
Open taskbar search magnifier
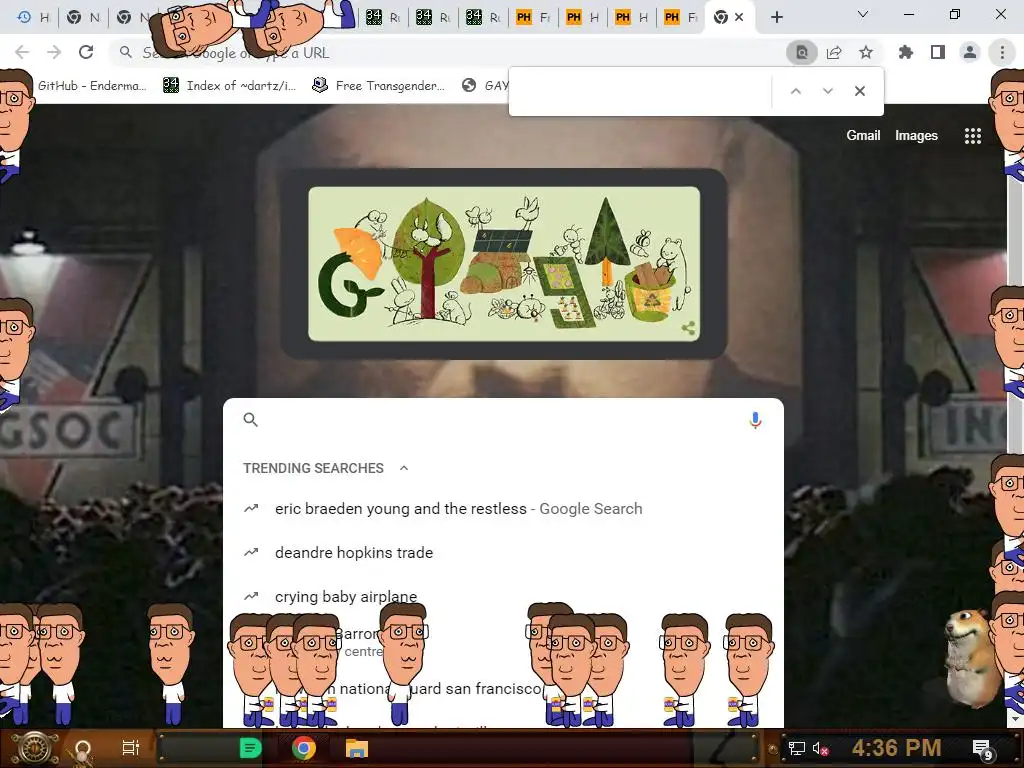coord(83,750)
